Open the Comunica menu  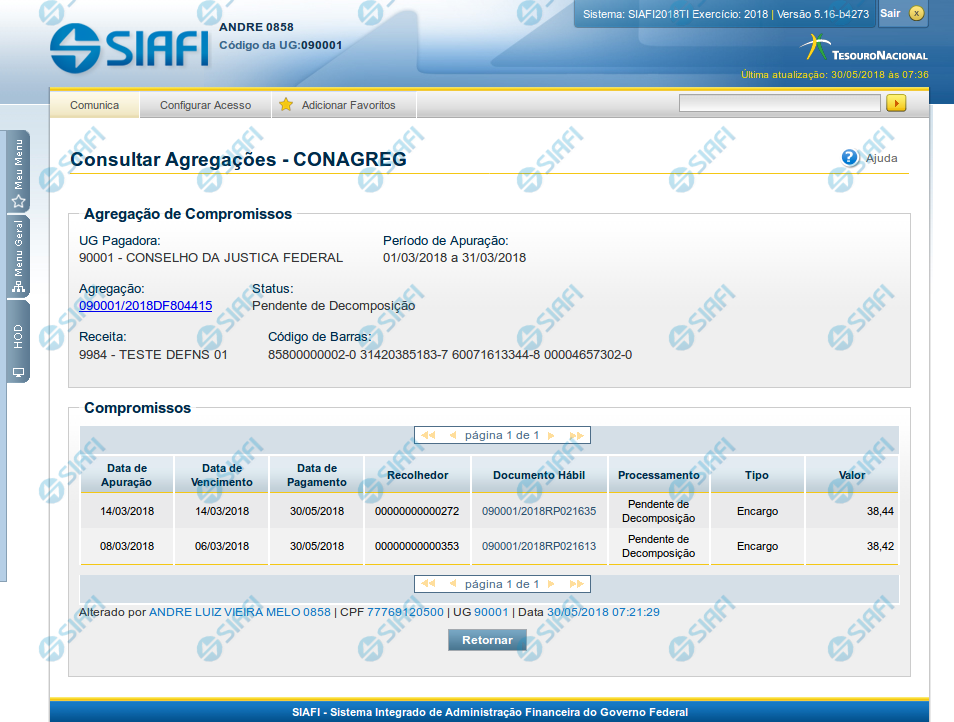point(94,105)
